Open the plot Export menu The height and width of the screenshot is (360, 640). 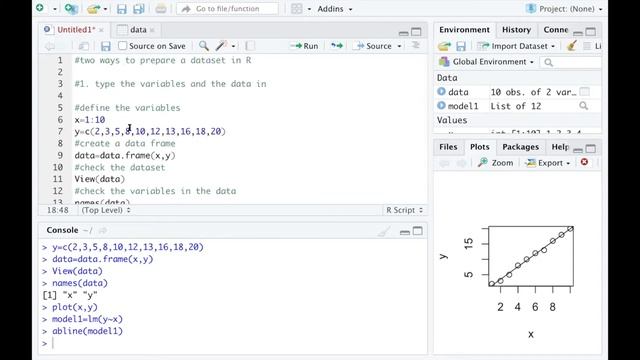(x=548, y=162)
